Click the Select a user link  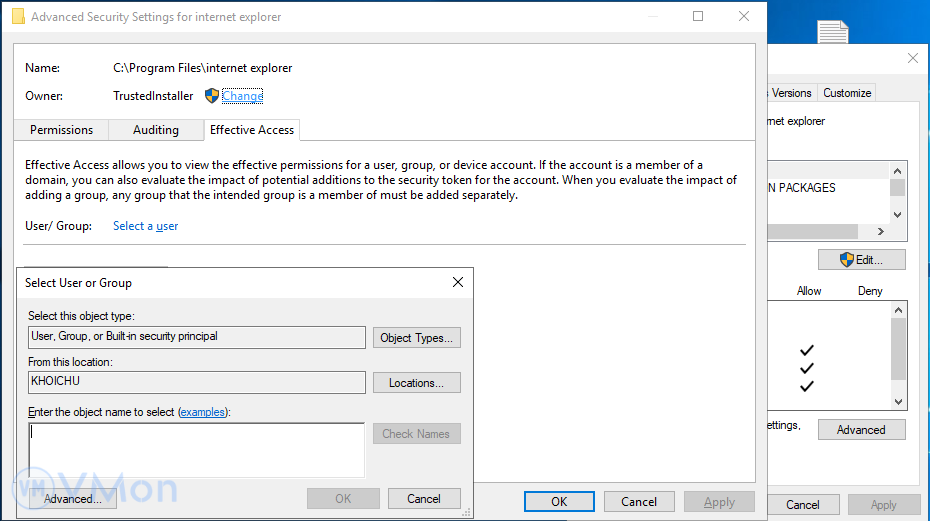[x=146, y=226]
